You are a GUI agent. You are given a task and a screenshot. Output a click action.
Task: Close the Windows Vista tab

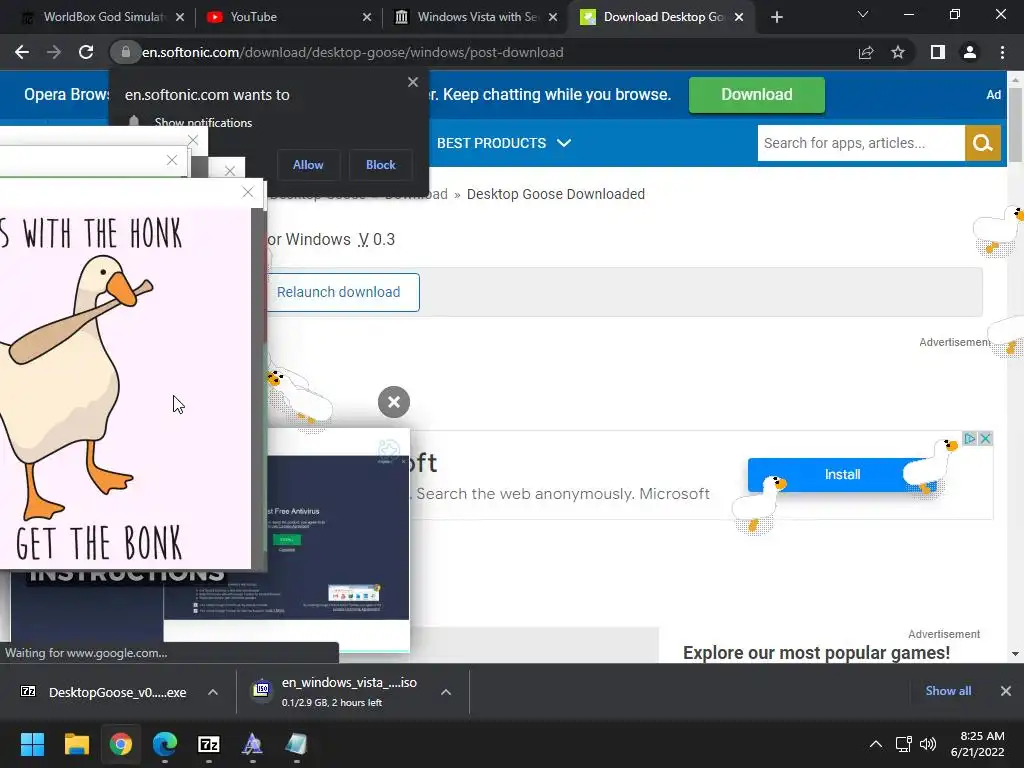tap(553, 17)
